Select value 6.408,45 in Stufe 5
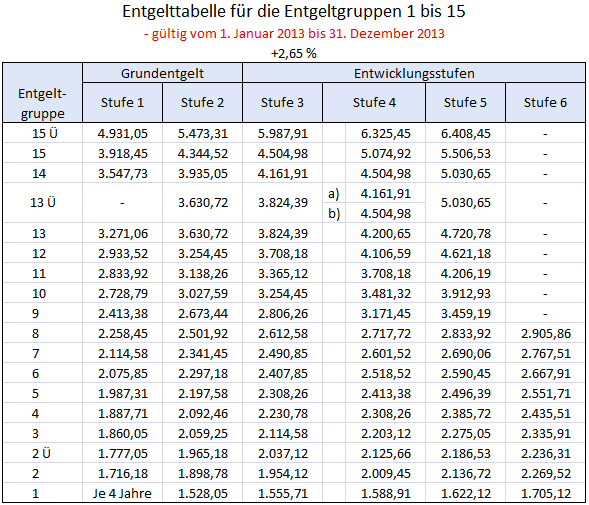The width and height of the screenshot is (589, 505). [465, 133]
